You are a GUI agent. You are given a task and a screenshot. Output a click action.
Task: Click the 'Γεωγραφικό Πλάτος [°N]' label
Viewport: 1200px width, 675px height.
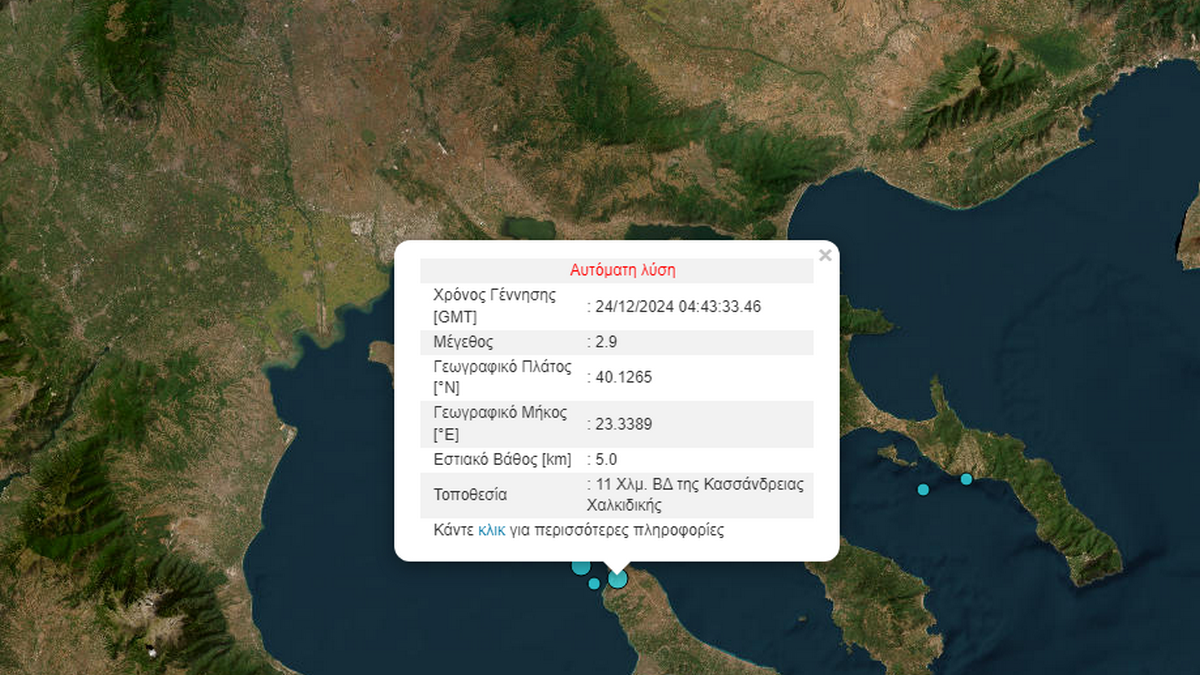500,377
